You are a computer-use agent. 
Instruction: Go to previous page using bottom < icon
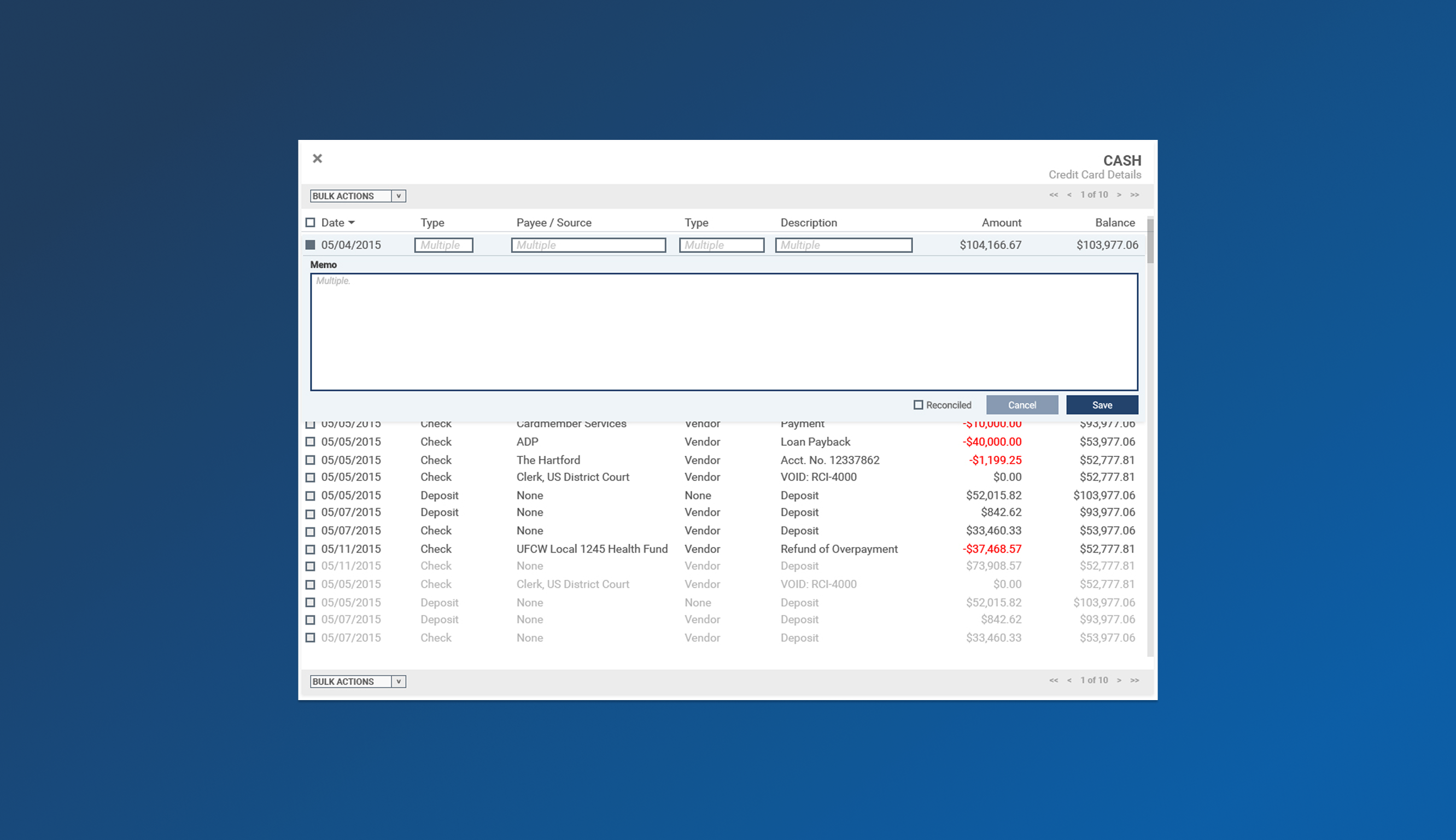(x=1069, y=680)
